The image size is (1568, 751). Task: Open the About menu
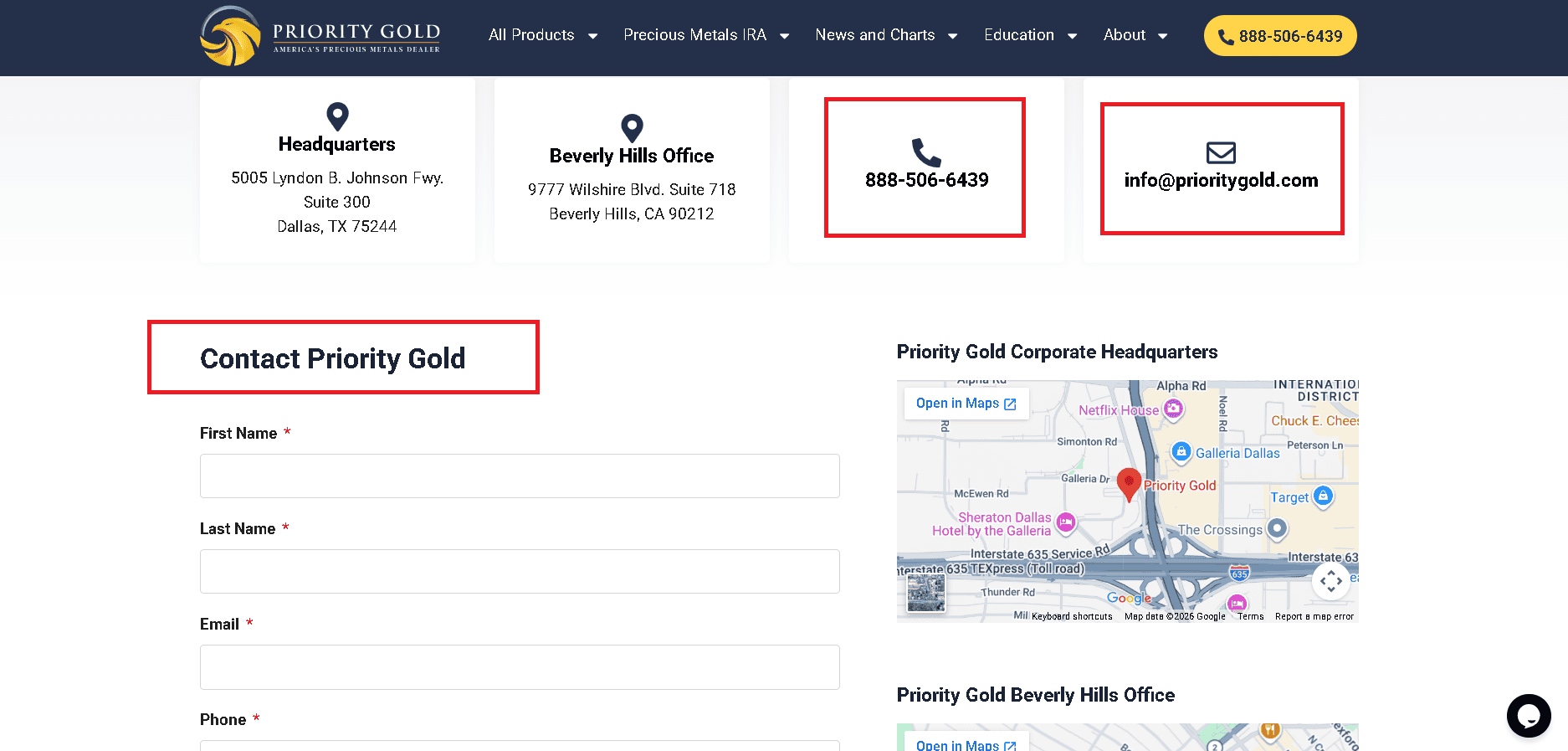[x=1124, y=35]
